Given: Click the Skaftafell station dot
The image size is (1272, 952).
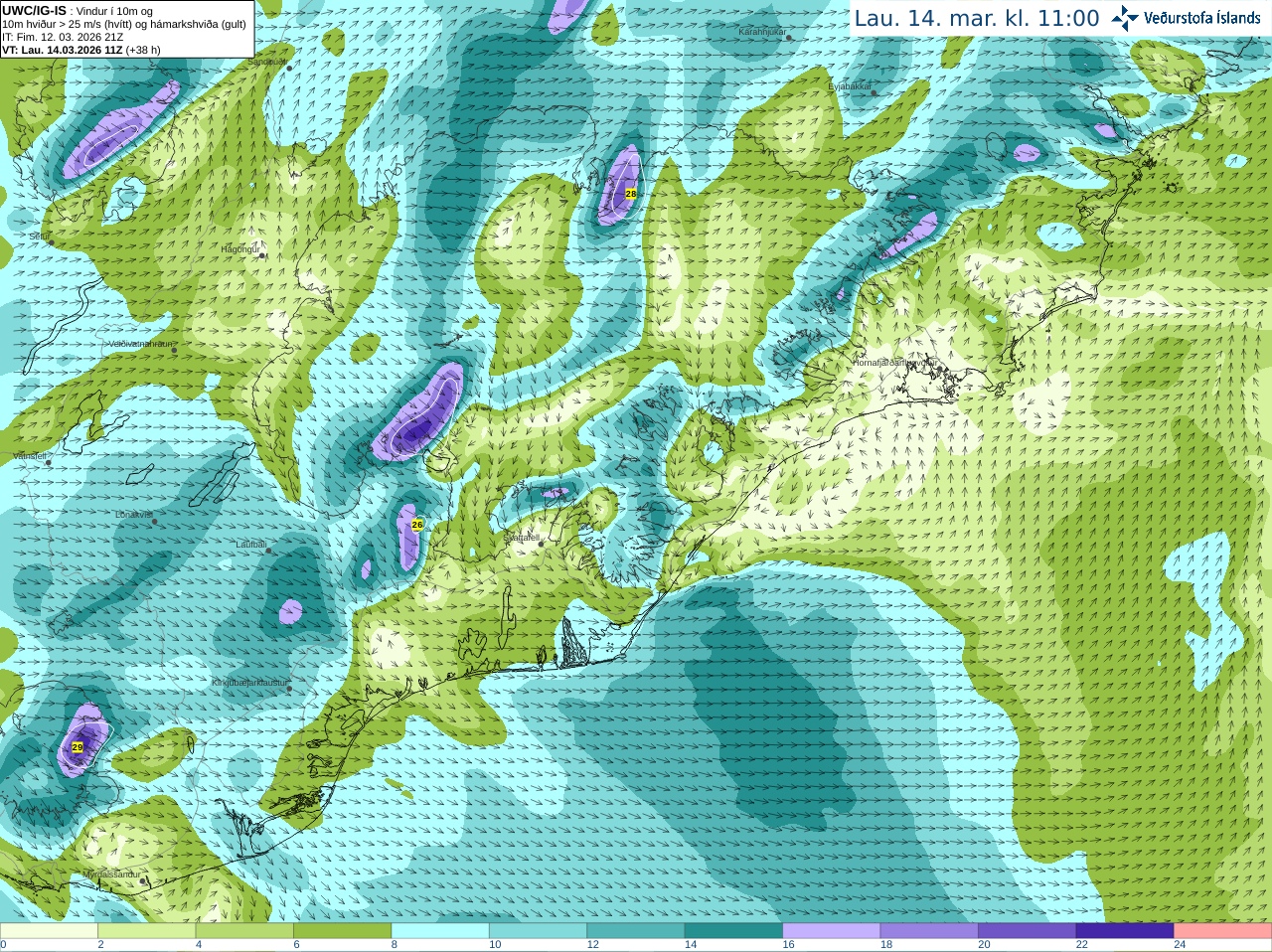Looking at the screenshot, I should click(541, 544).
